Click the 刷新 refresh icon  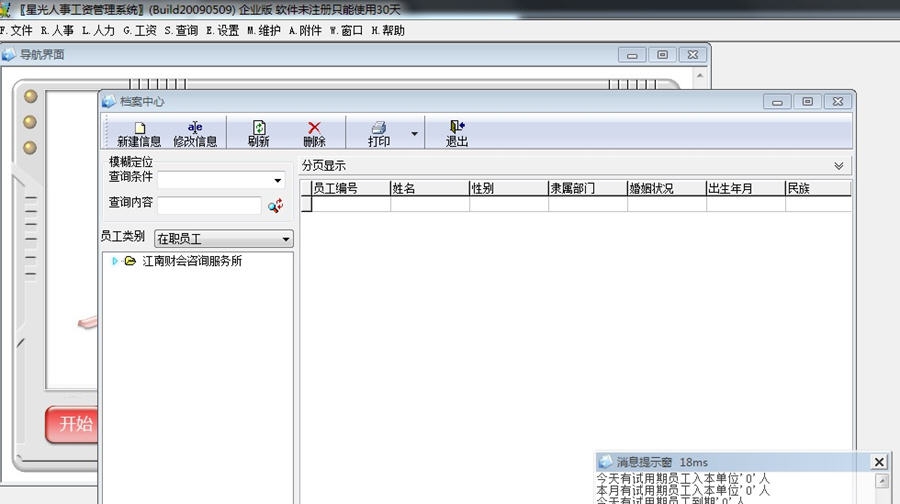[259, 134]
